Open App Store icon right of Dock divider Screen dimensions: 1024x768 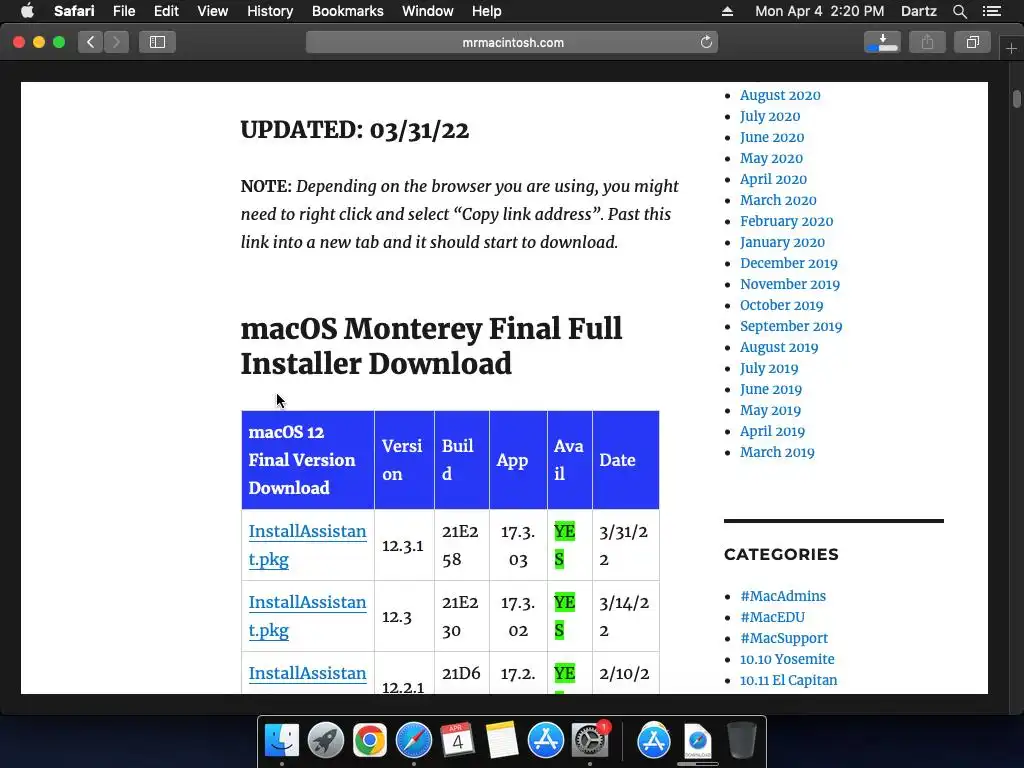(654, 741)
